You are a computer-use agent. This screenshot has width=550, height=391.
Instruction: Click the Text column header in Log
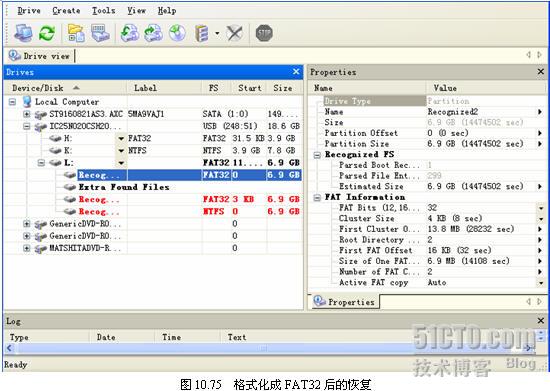pos(237,337)
